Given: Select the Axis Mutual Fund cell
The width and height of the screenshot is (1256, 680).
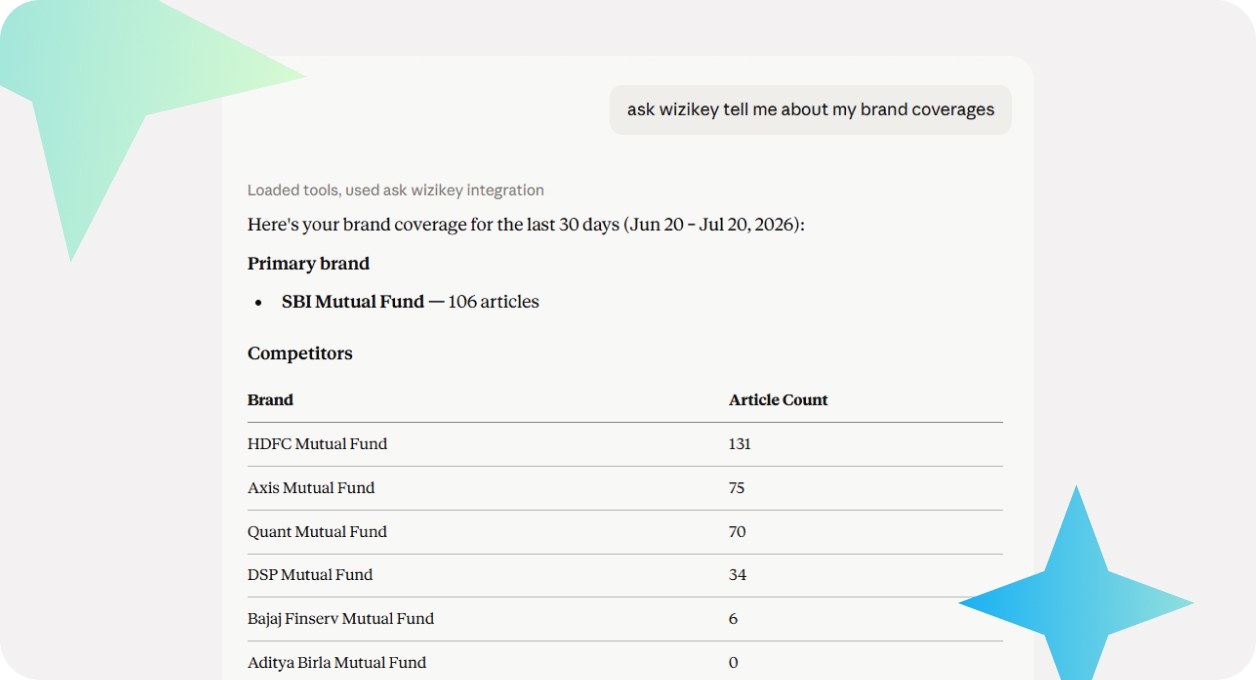Looking at the screenshot, I should (311, 488).
